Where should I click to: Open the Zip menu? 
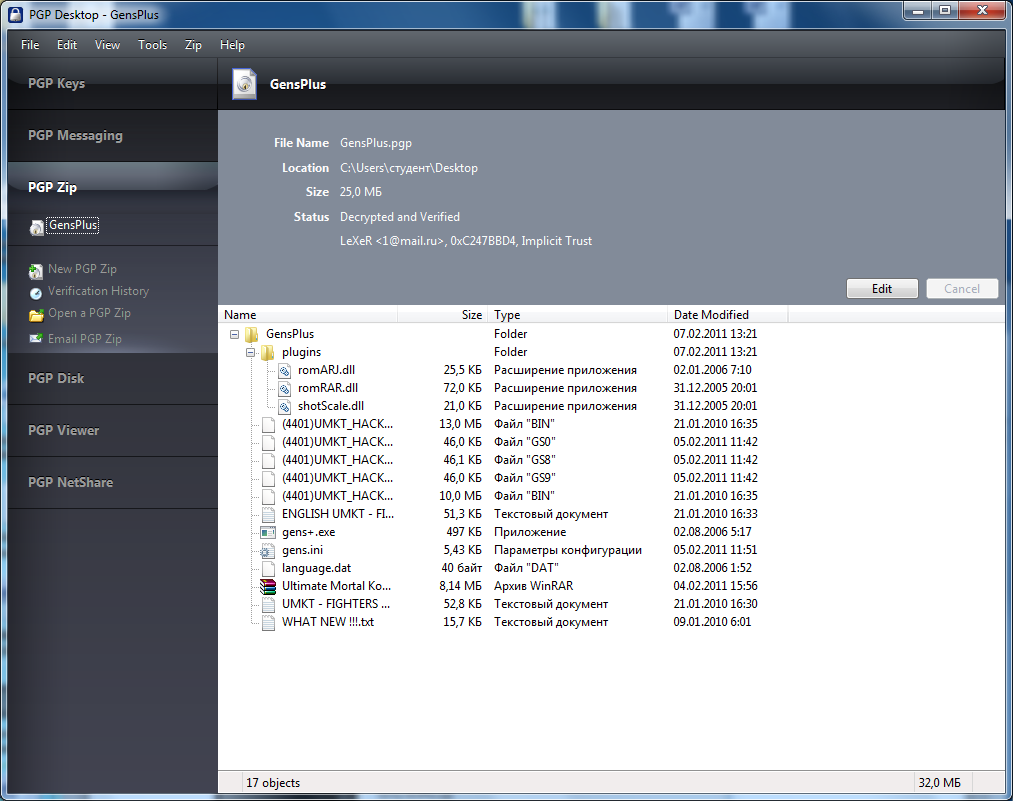[x=193, y=45]
